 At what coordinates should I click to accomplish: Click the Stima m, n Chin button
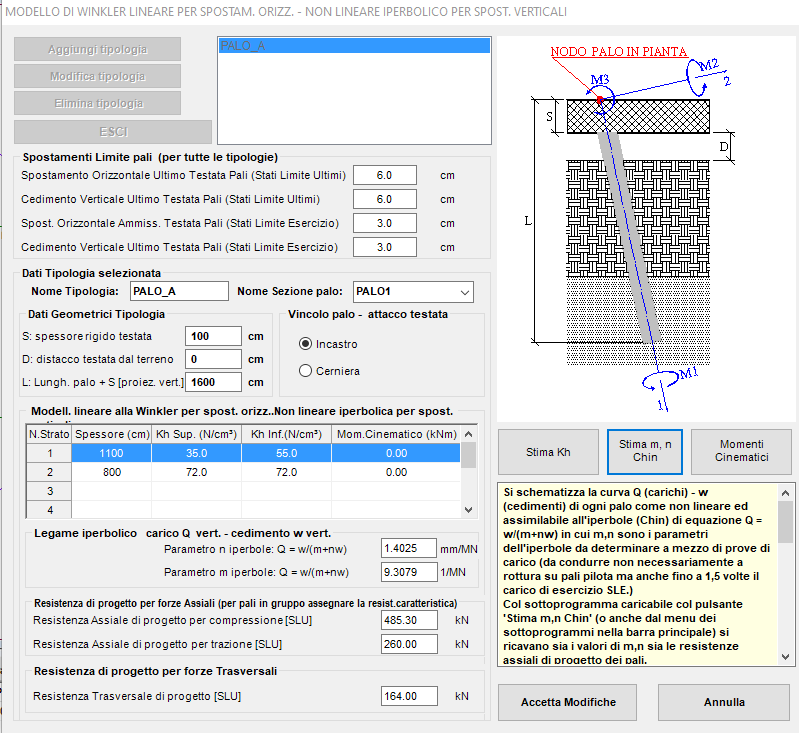pyautogui.click(x=645, y=452)
